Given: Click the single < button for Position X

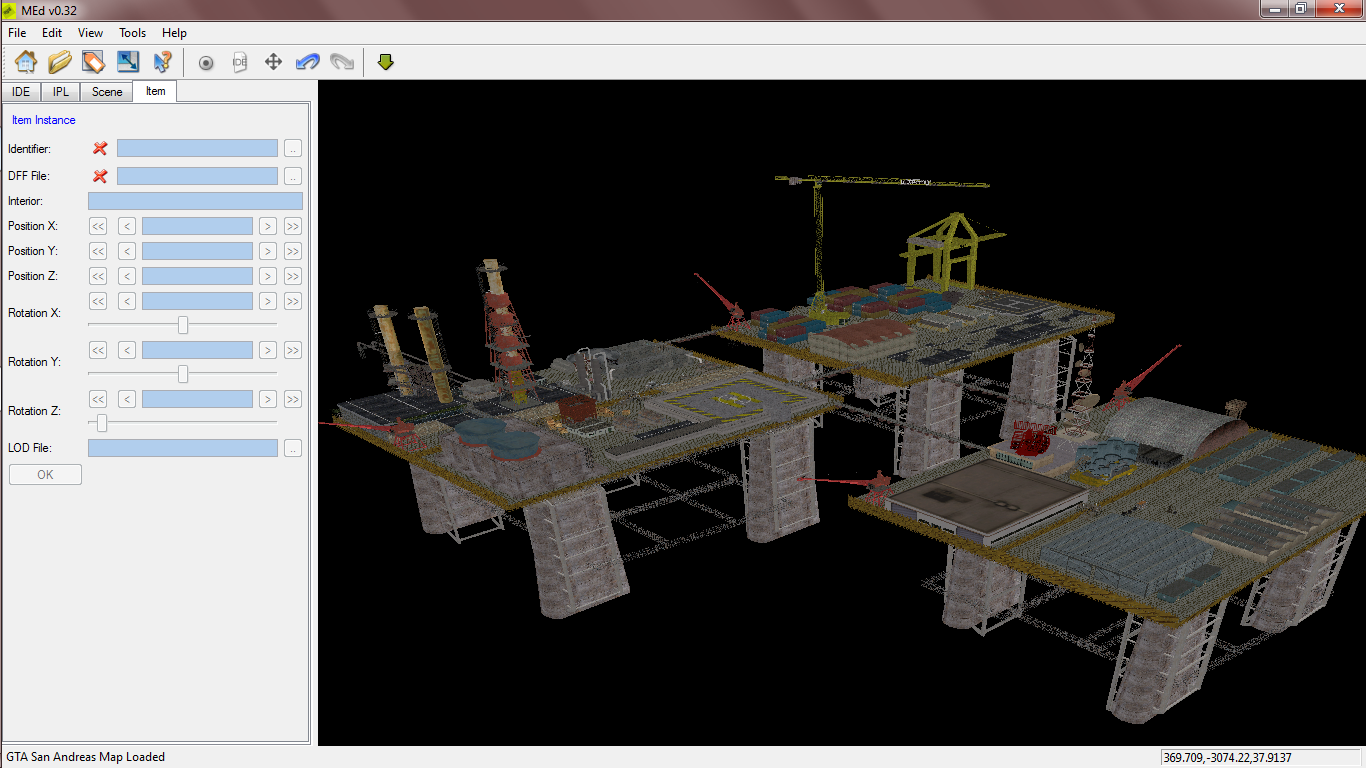Looking at the screenshot, I should coord(127,226).
